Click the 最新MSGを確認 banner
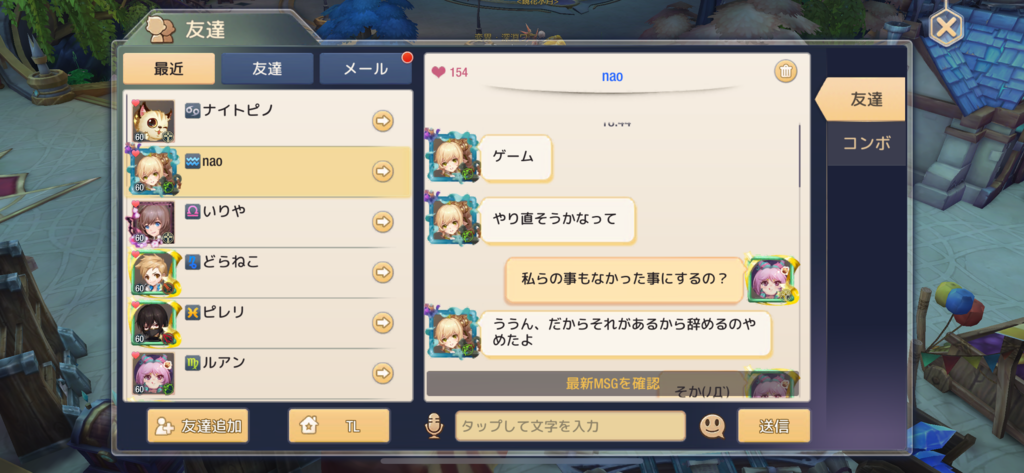The image size is (1024, 473). (x=613, y=383)
